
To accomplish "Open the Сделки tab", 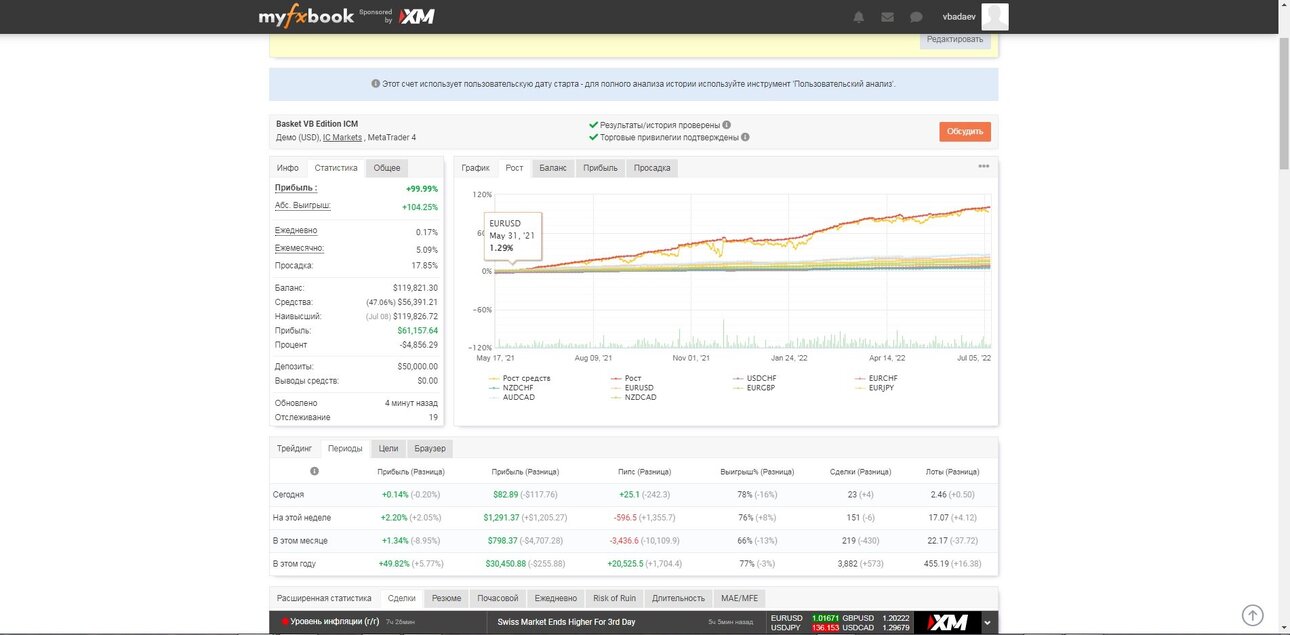I will (x=401, y=598).
